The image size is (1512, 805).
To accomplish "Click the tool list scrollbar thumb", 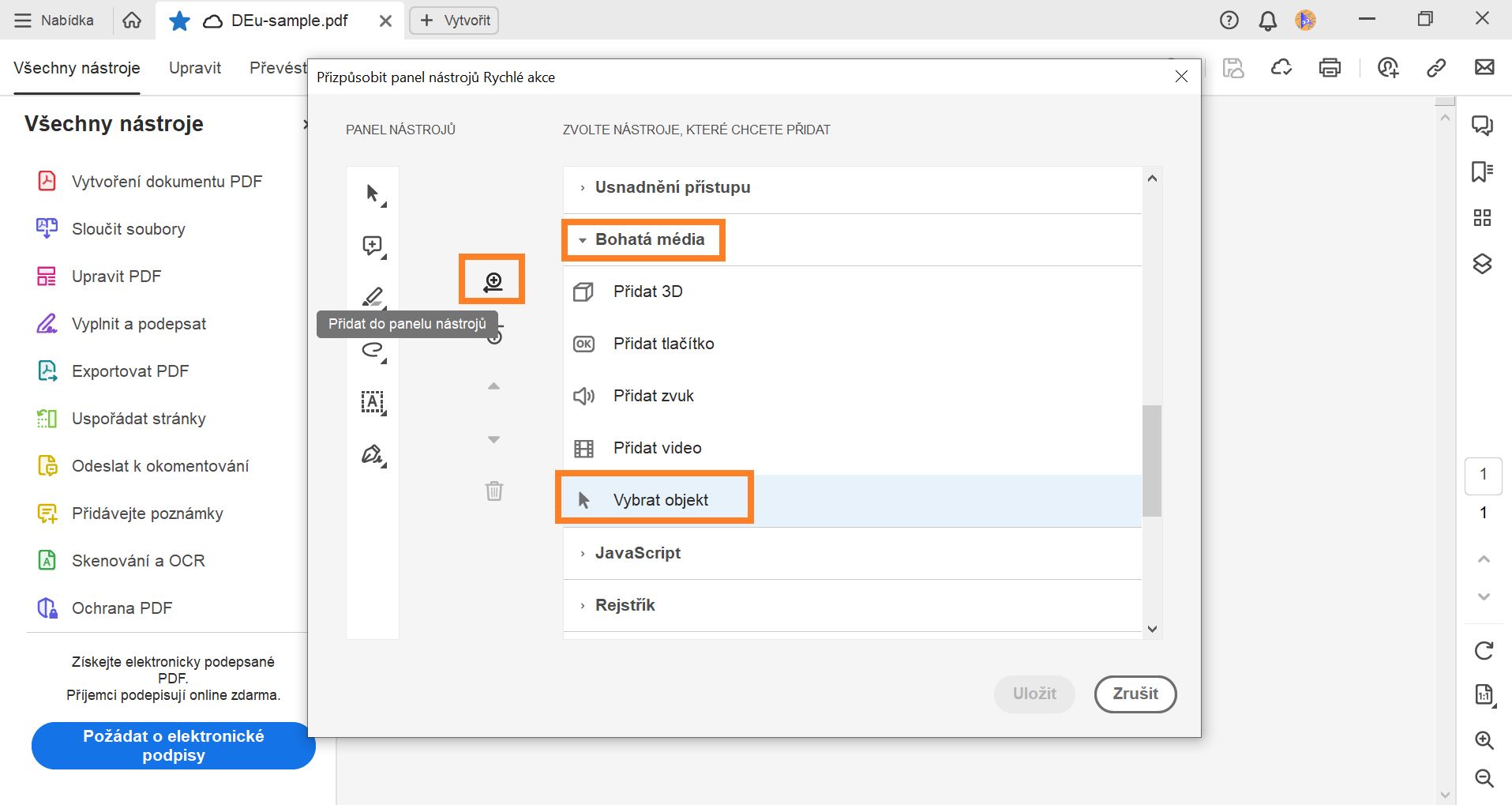I will [x=1152, y=460].
